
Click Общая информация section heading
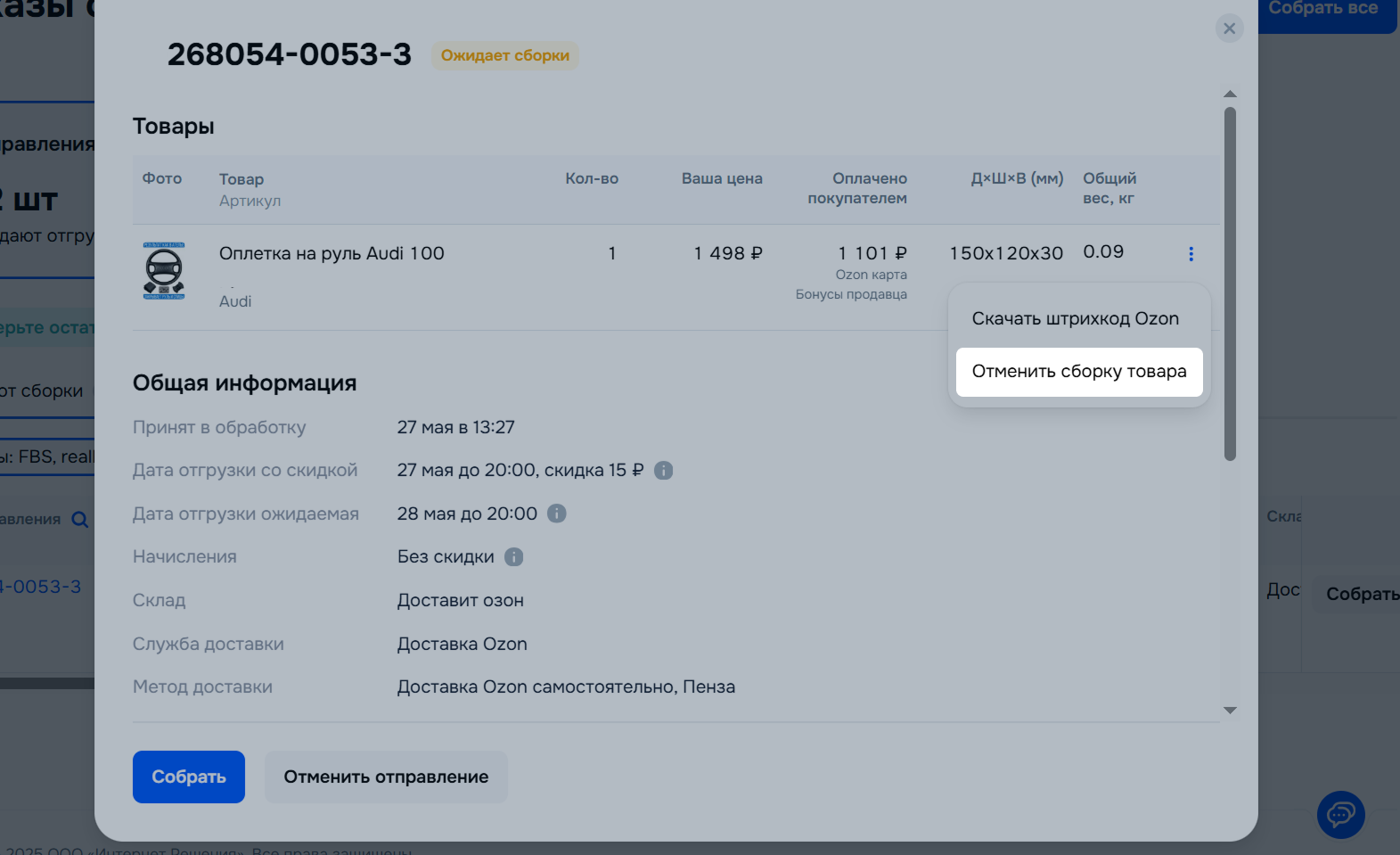coord(245,383)
